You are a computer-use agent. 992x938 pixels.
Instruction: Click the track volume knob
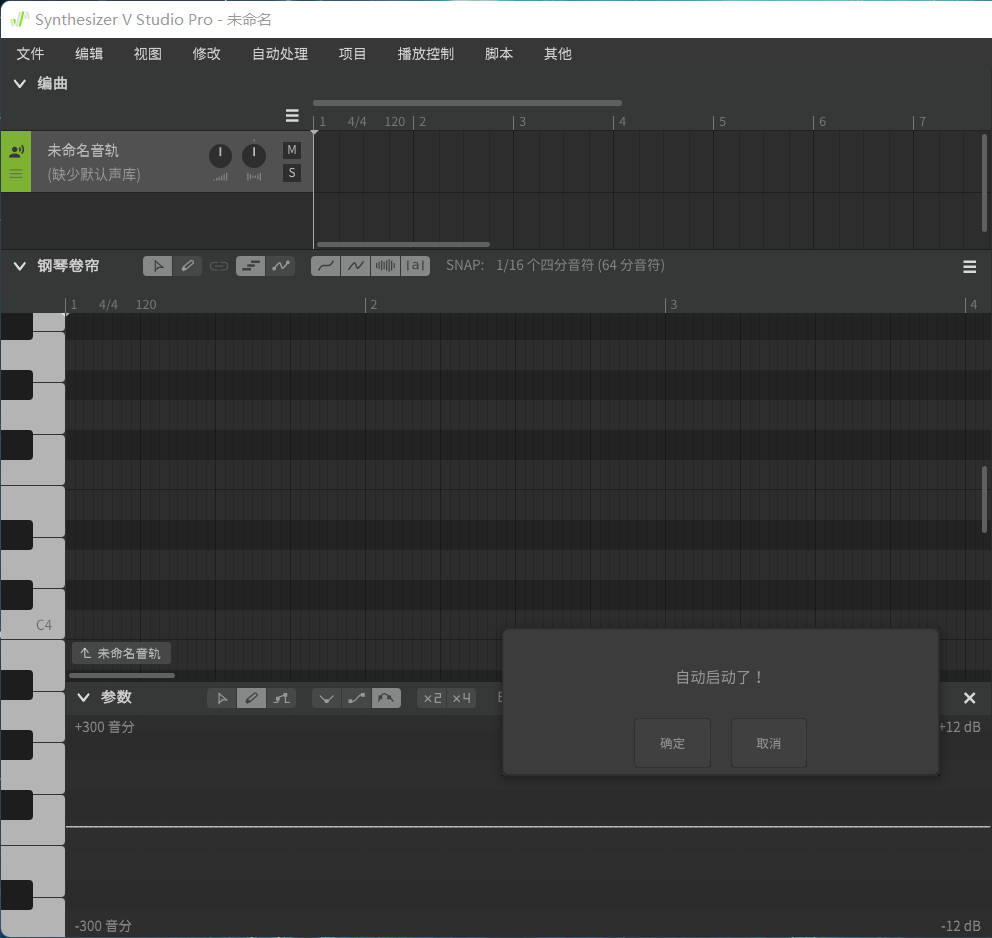click(220, 155)
